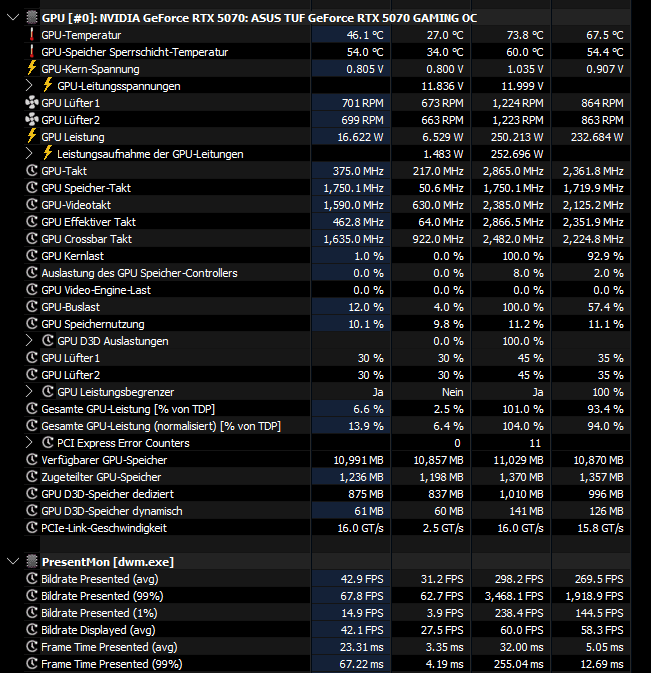
Task: Click clock icon of GPU Effektiver Takt
Action: (32, 222)
